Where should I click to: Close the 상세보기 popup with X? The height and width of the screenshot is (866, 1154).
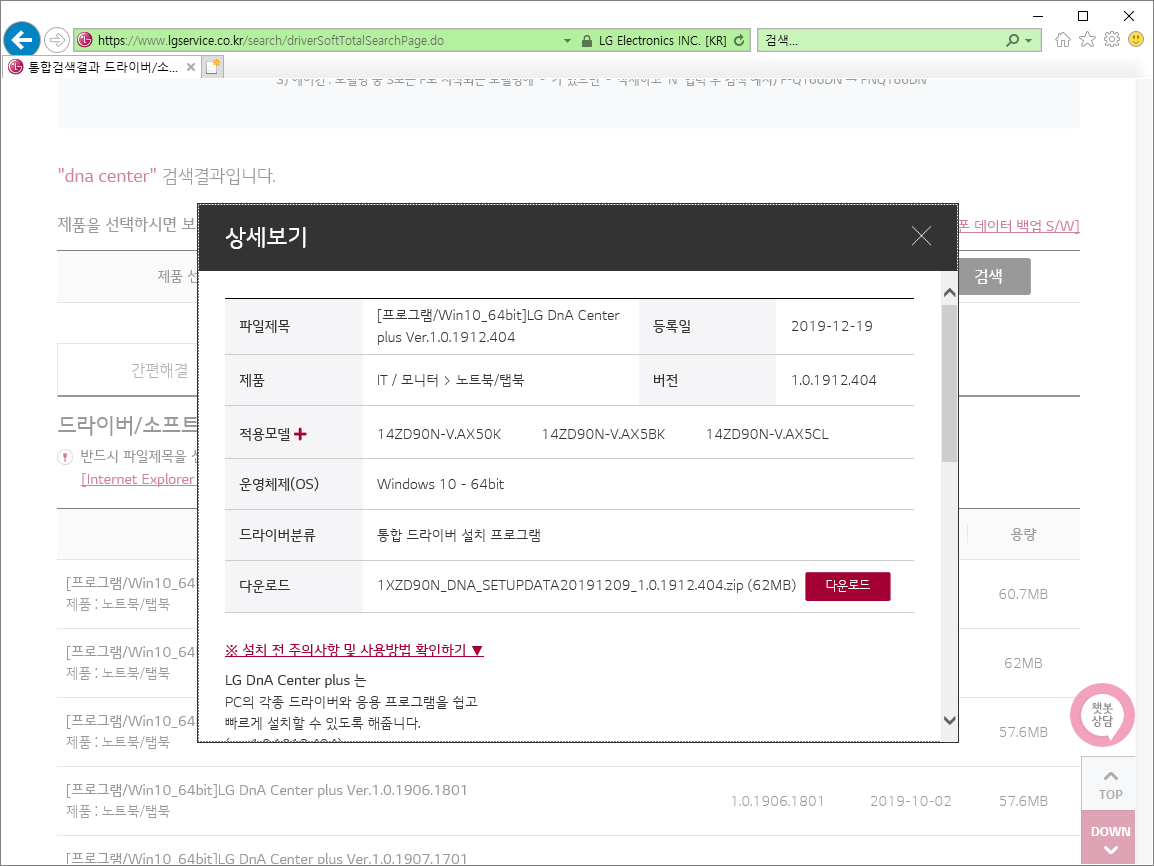(x=921, y=236)
